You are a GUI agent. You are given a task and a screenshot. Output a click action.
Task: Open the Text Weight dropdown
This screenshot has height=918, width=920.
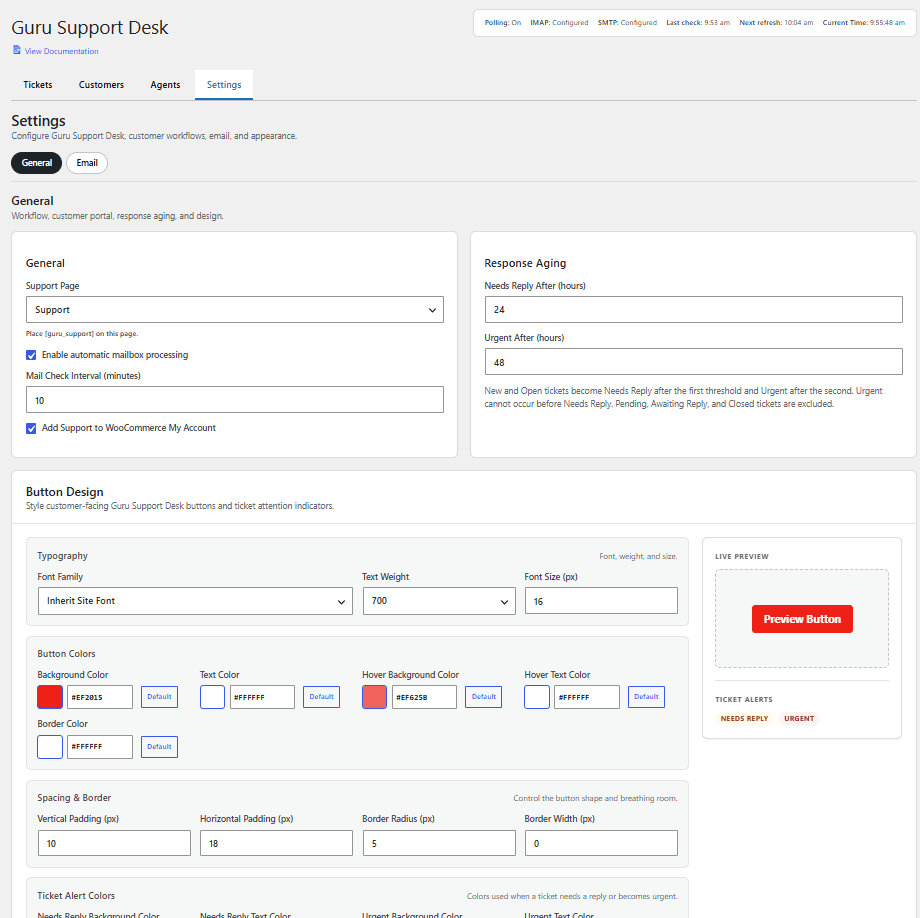(x=439, y=601)
